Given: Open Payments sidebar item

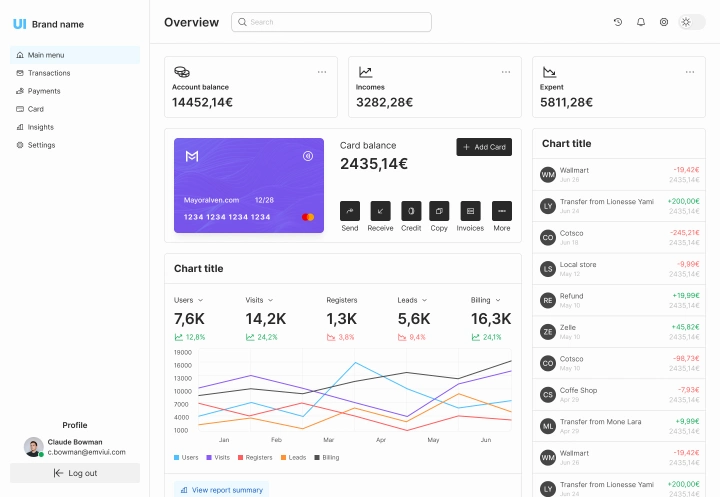Looking at the screenshot, I should coord(75,91).
